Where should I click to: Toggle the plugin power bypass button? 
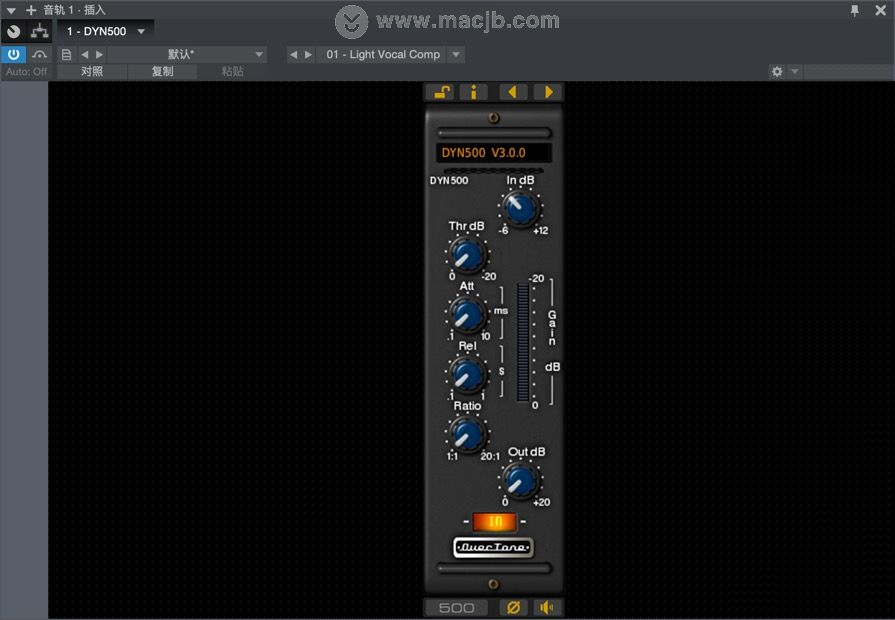point(13,54)
